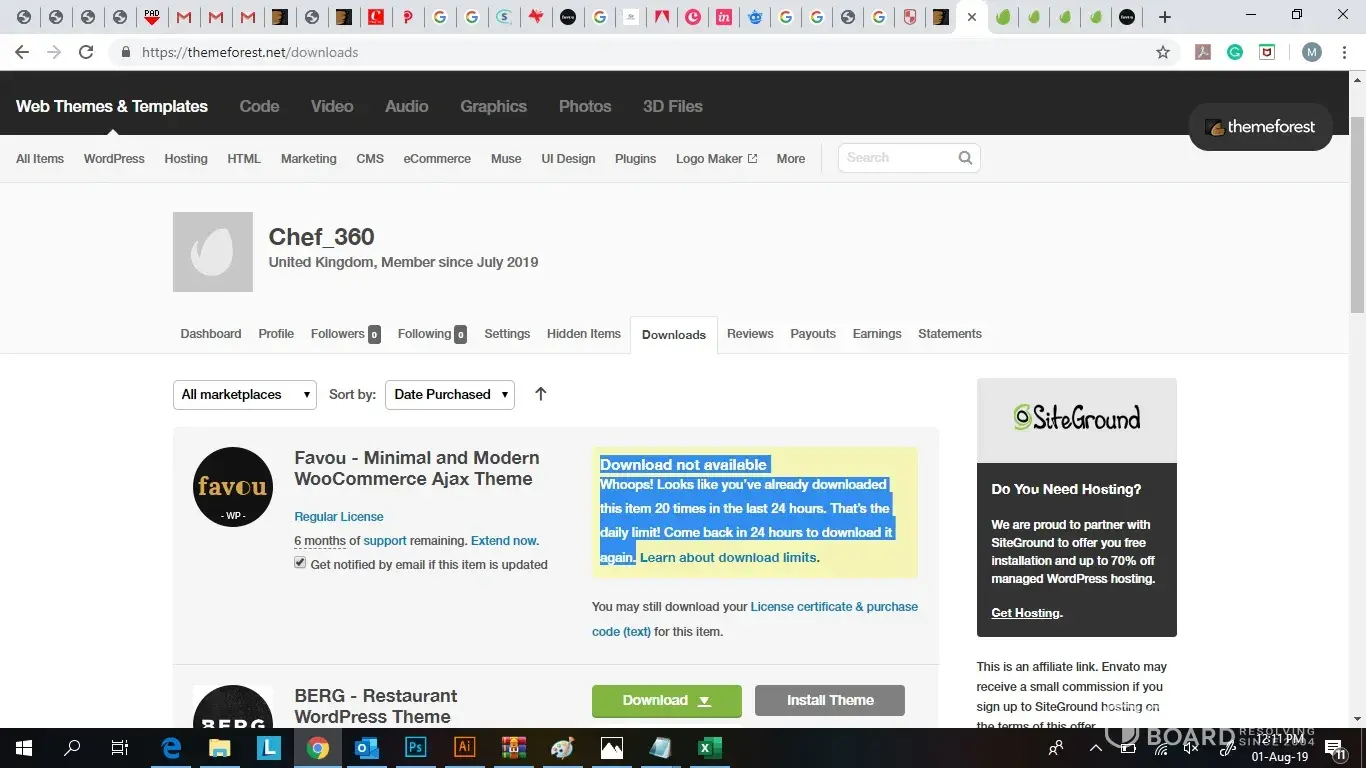1366x768 pixels.
Task: Open the Chrome profile avatar icon
Action: coord(1311,52)
